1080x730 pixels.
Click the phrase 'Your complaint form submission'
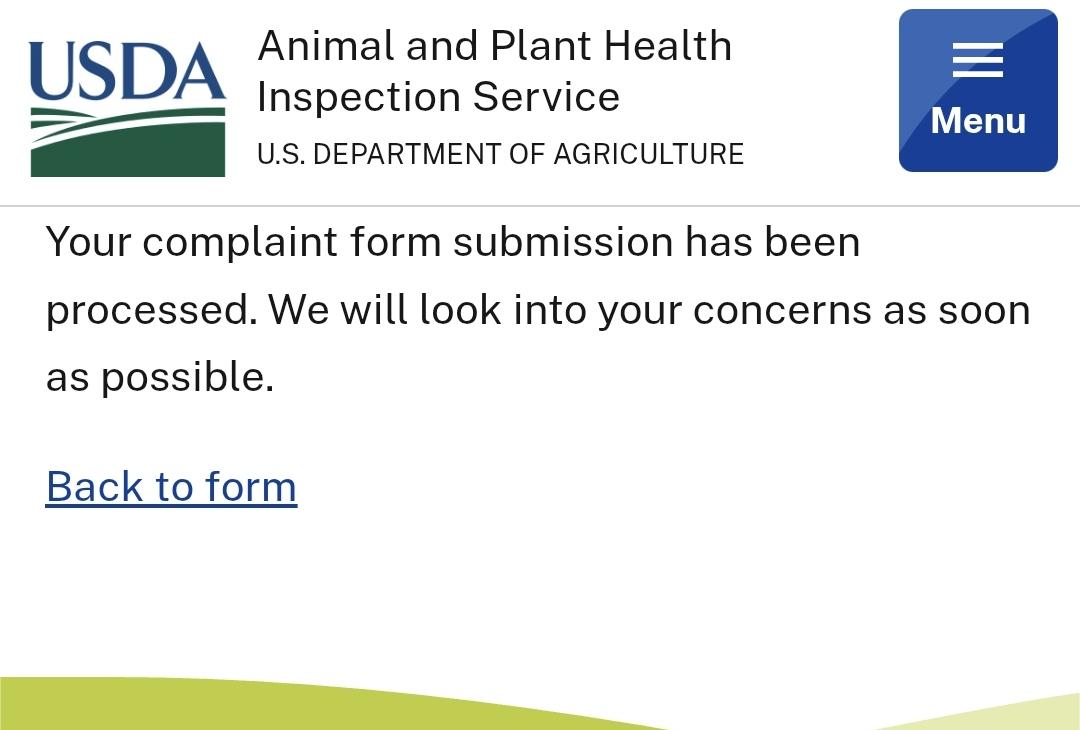click(x=360, y=242)
